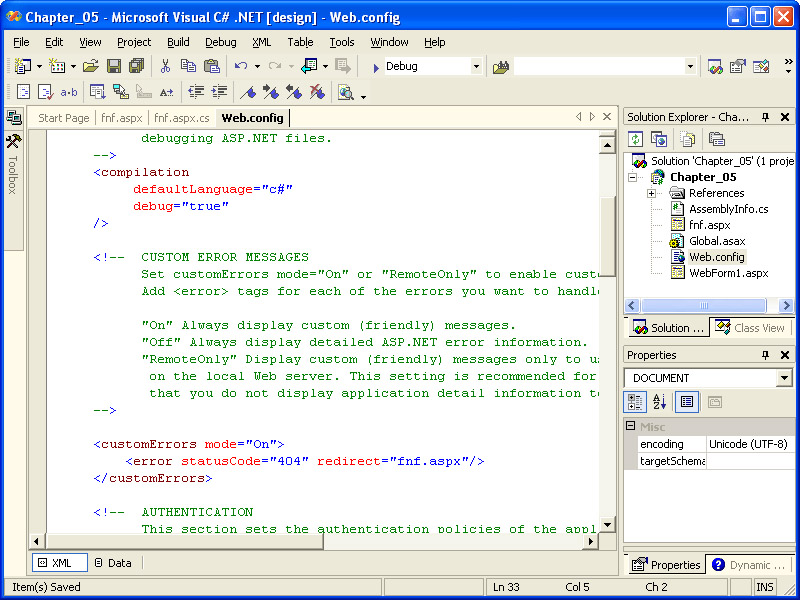Pin the Solution Explorer panel
The height and width of the screenshot is (600, 800).
pyautogui.click(x=766, y=117)
